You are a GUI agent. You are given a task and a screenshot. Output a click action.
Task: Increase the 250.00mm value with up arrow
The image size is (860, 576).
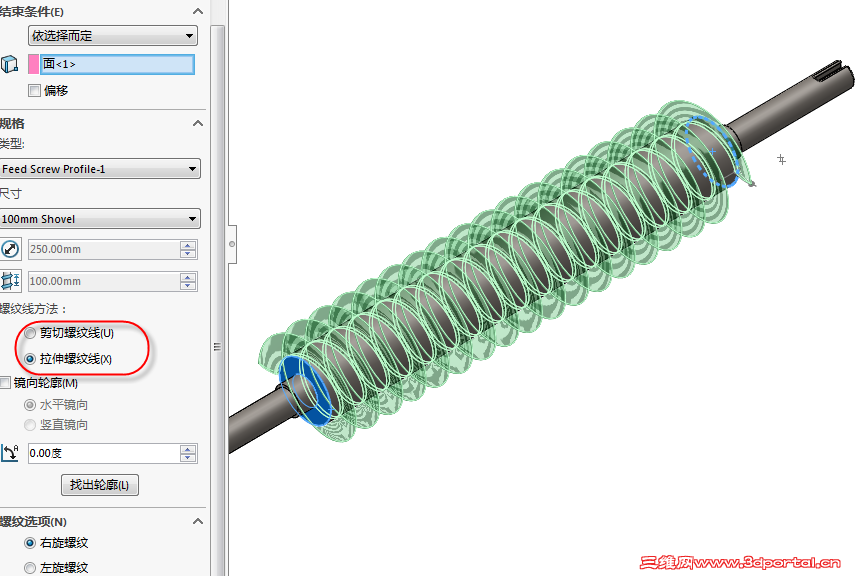(x=188, y=245)
